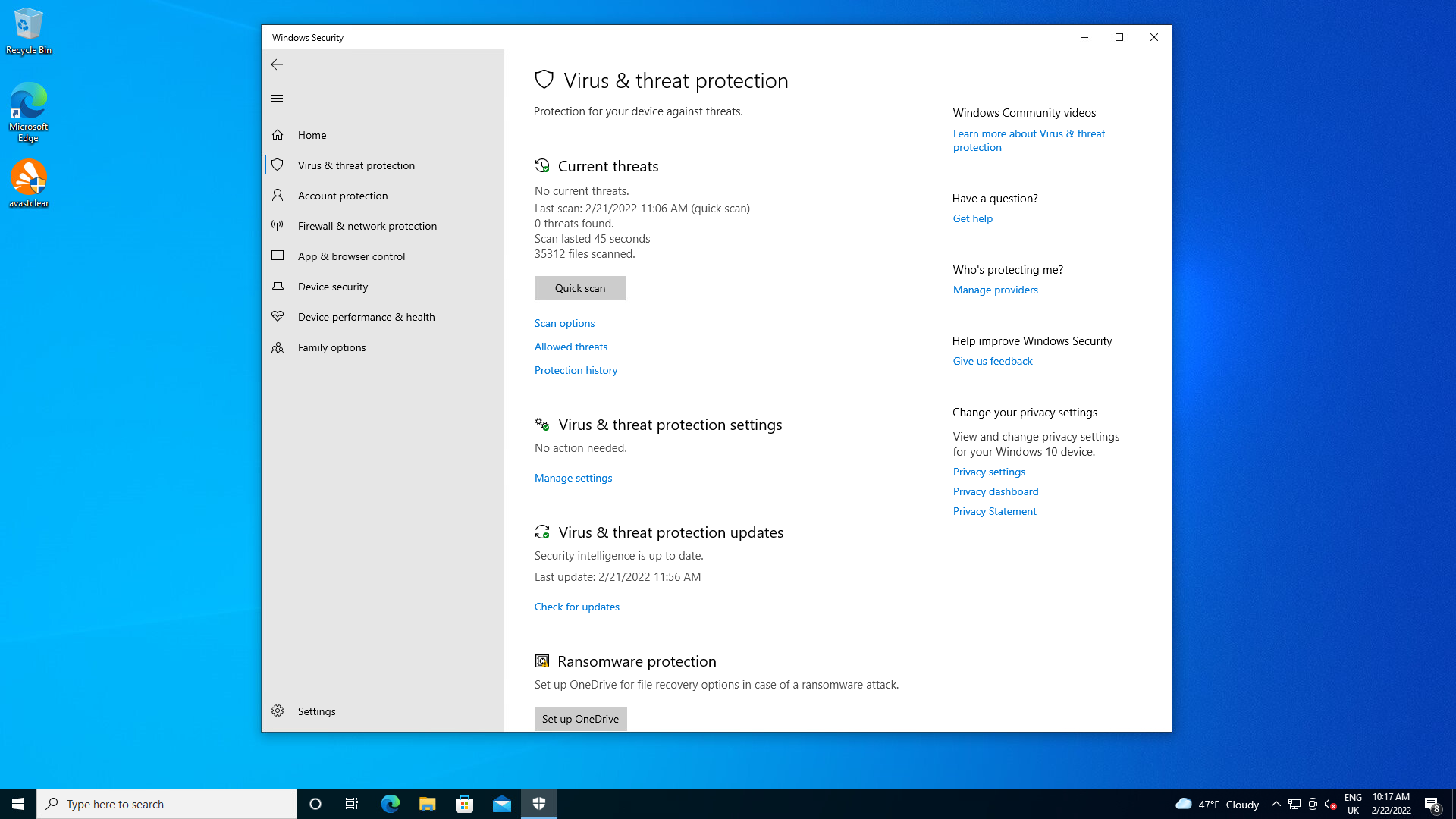Open the Windows Start menu
The height and width of the screenshot is (819, 1456).
coord(18,804)
